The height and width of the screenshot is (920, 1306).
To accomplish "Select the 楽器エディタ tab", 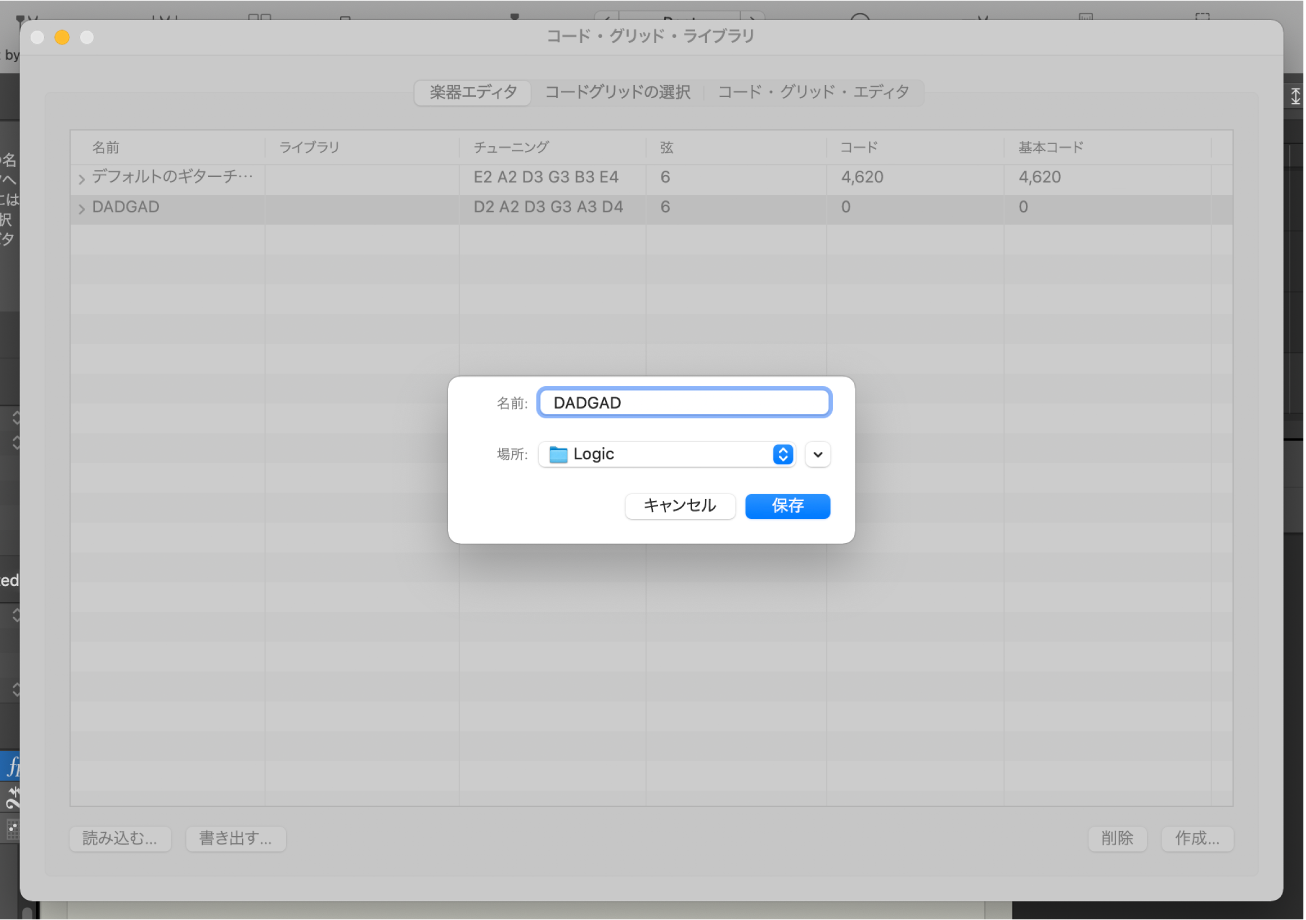I will point(472,92).
